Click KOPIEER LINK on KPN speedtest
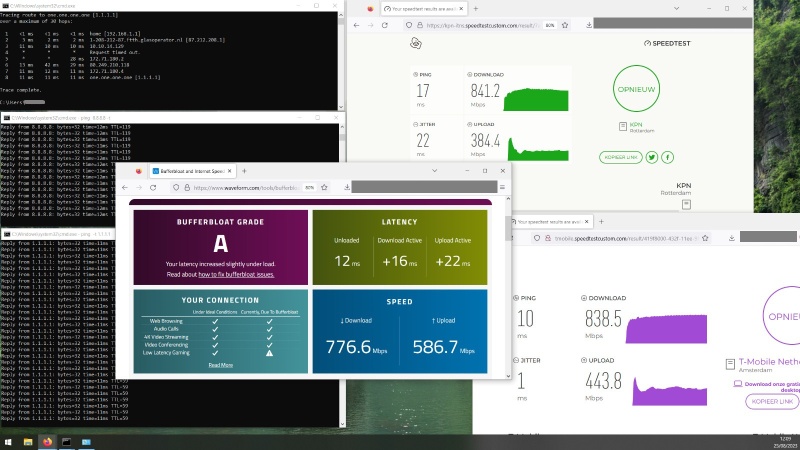Viewport: 800px width, 450px height. pos(620,157)
